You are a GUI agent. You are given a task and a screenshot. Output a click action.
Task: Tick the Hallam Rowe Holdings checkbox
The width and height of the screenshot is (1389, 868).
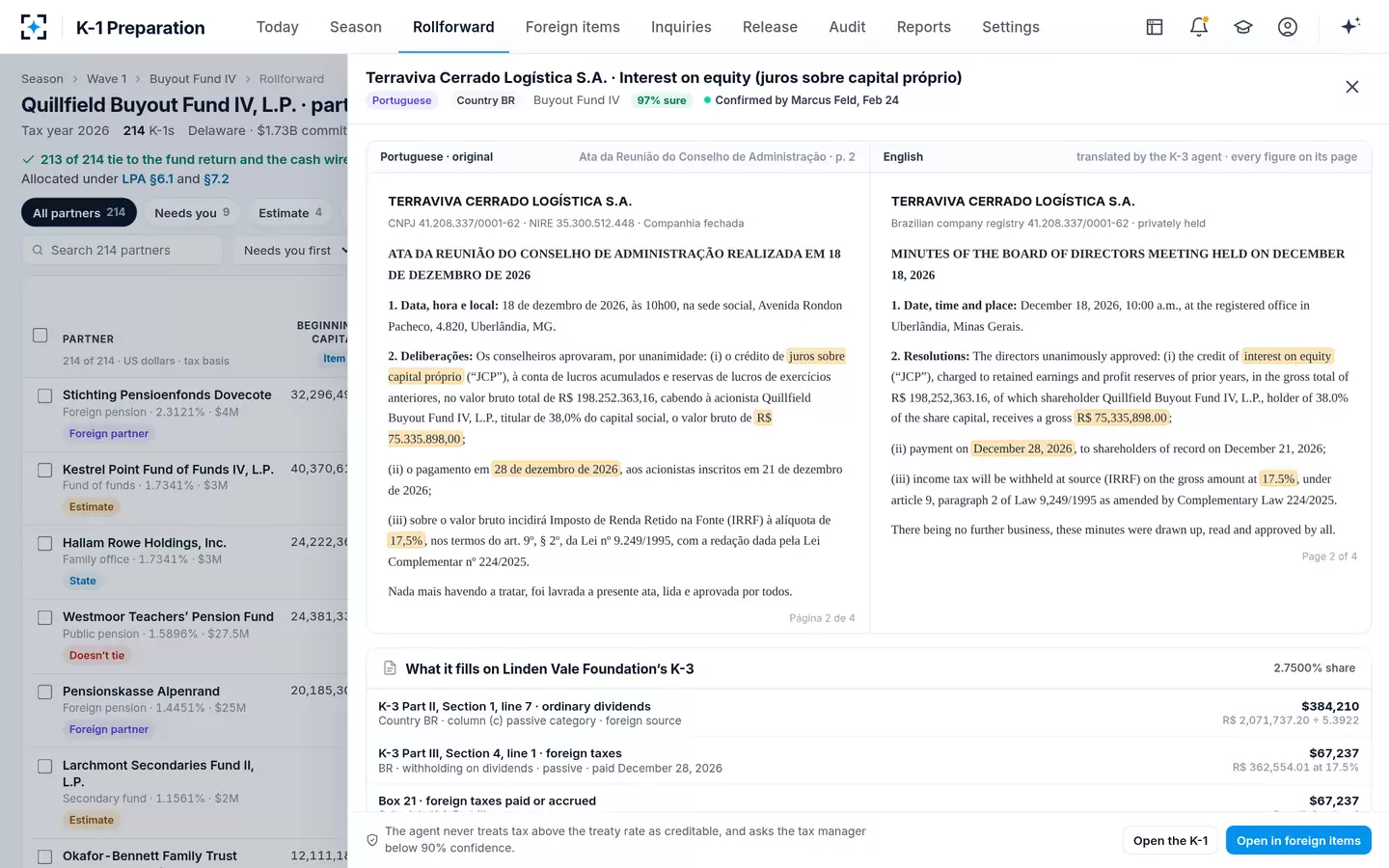(x=45, y=544)
